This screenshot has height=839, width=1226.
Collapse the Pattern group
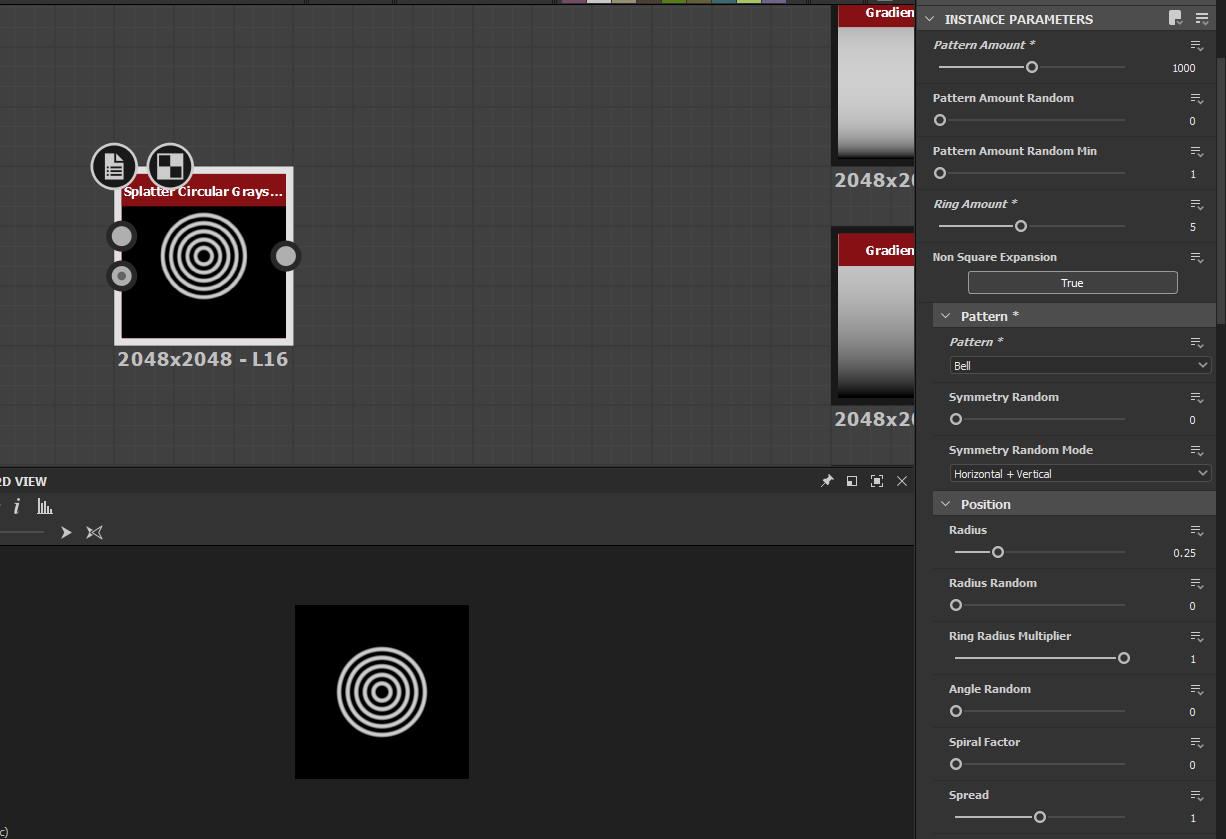click(x=946, y=316)
